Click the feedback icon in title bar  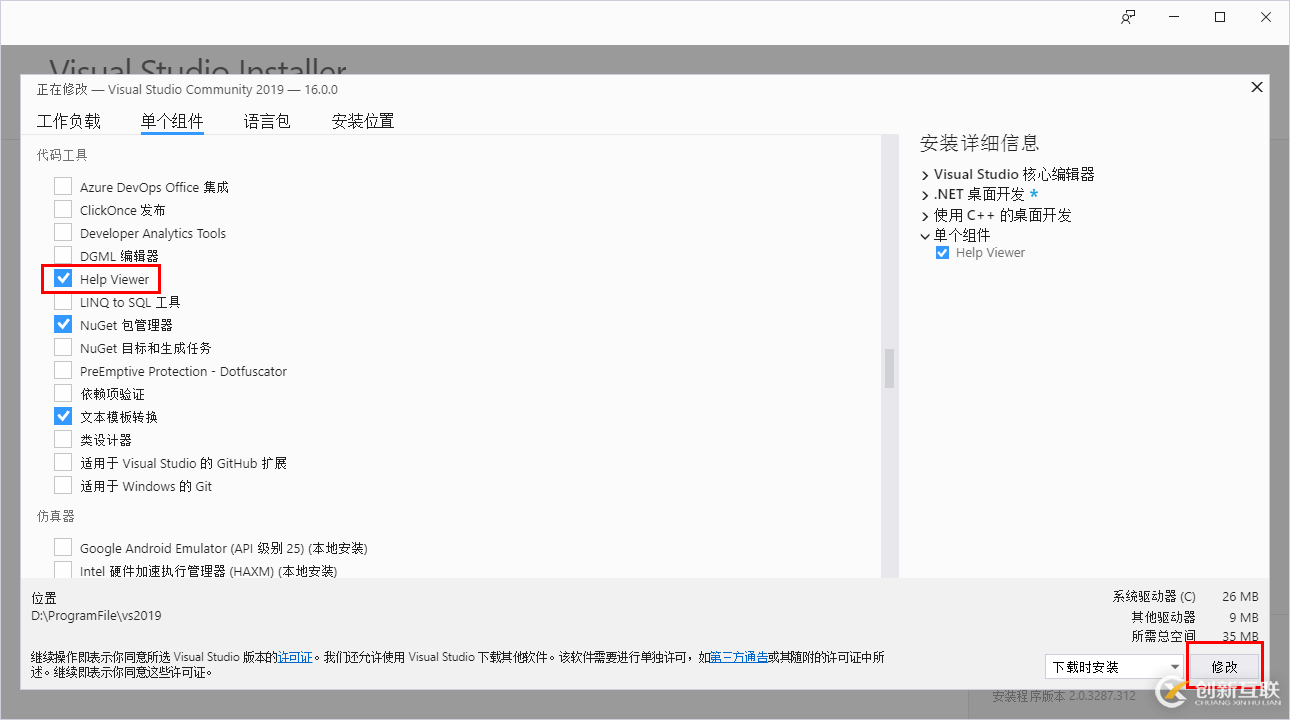[1128, 17]
